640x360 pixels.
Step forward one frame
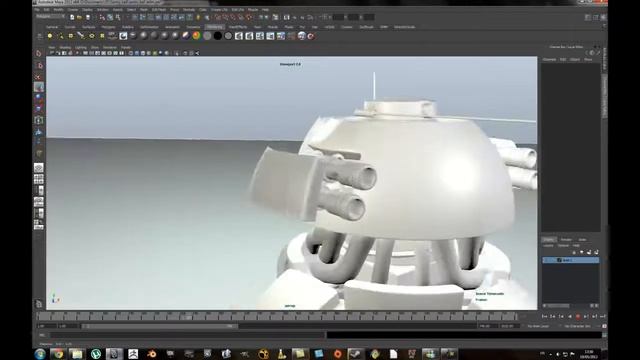586,316
